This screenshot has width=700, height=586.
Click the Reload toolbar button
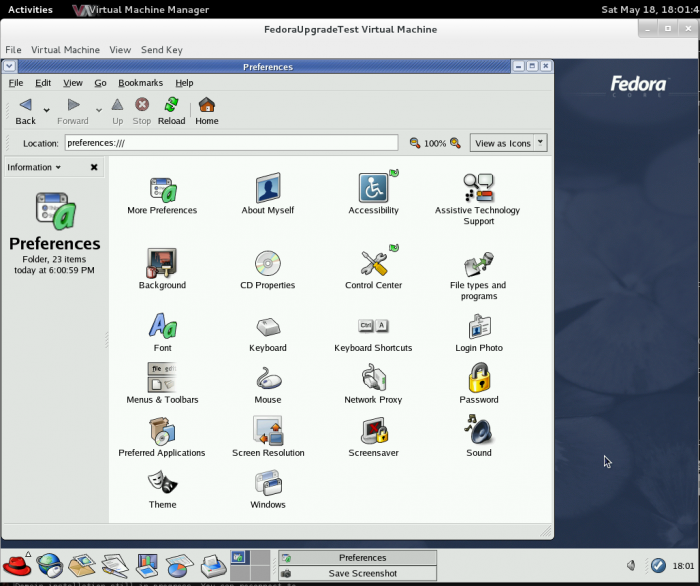coord(171,110)
